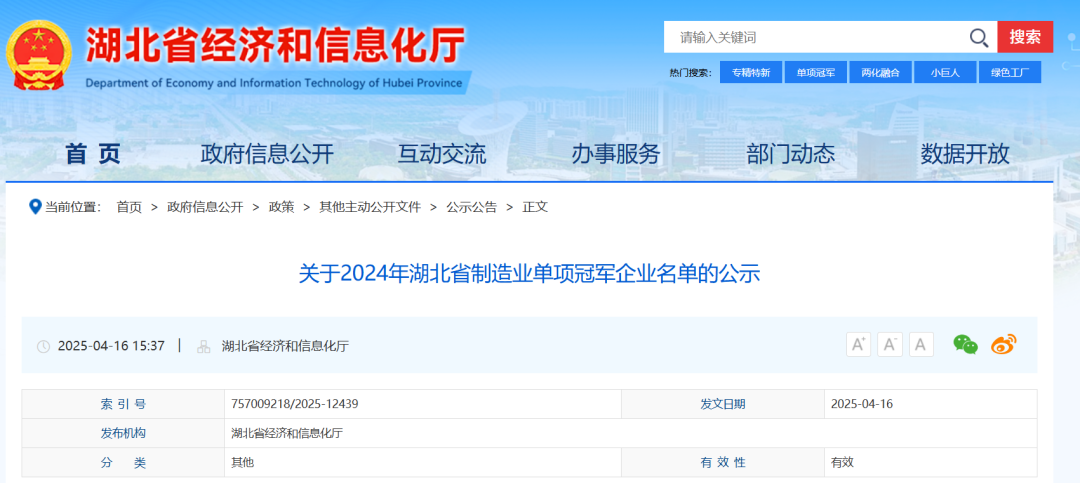Select hot search tag 两化融合
This screenshot has height=483, width=1080.
click(880, 72)
